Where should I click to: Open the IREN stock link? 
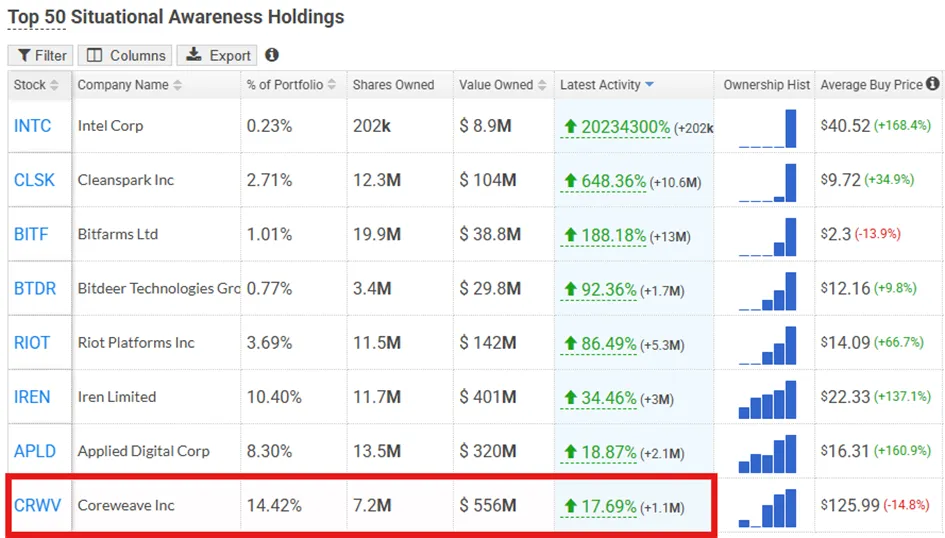pos(32,397)
